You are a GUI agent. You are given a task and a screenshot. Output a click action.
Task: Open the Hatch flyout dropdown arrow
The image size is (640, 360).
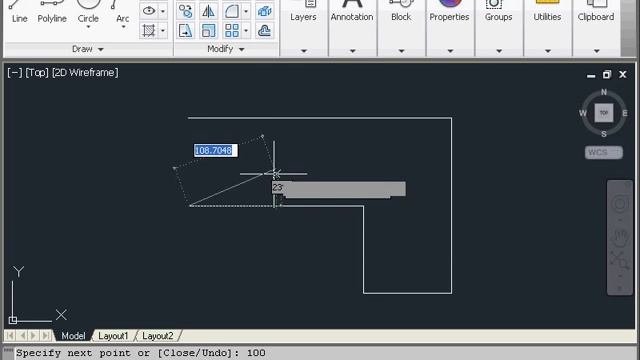tap(163, 31)
